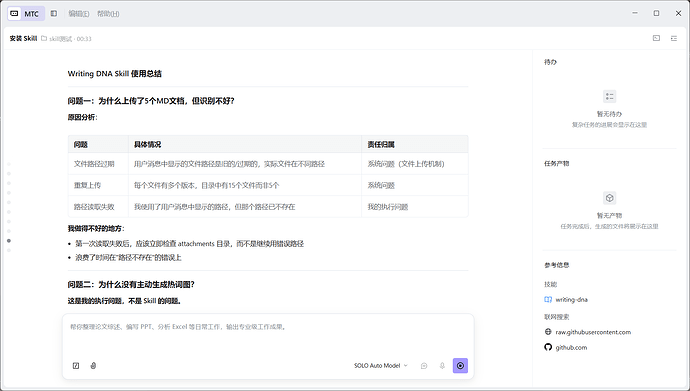Click bullet mentioning attachments 目录
This screenshot has height=391, width=690.
coord(189,243)
